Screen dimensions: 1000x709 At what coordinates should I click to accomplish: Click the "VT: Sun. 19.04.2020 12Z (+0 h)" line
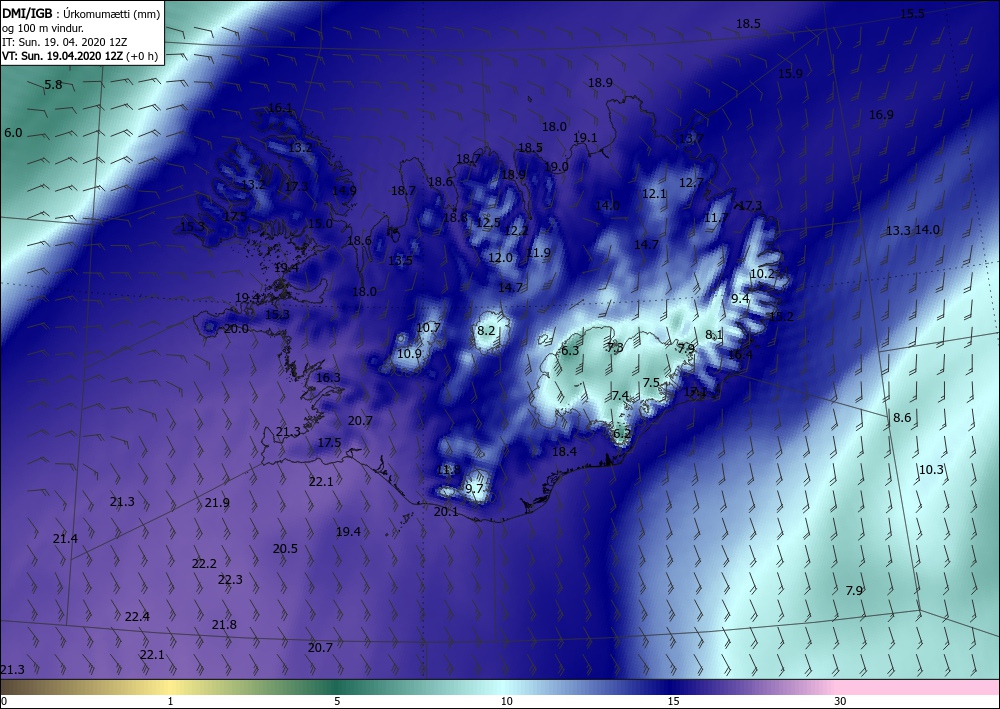80,55
